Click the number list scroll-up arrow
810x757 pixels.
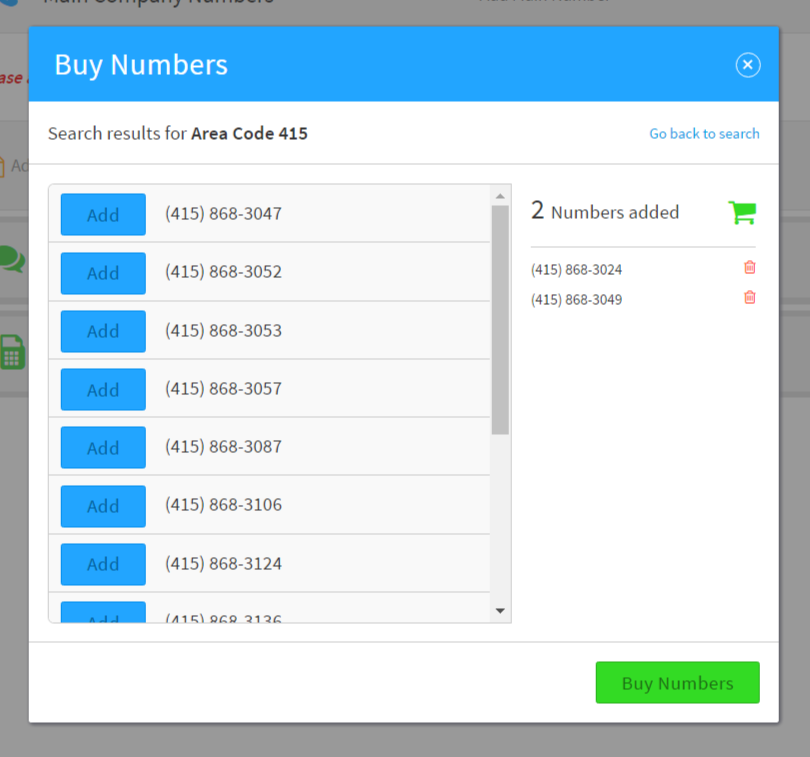[x=500, y=196]
